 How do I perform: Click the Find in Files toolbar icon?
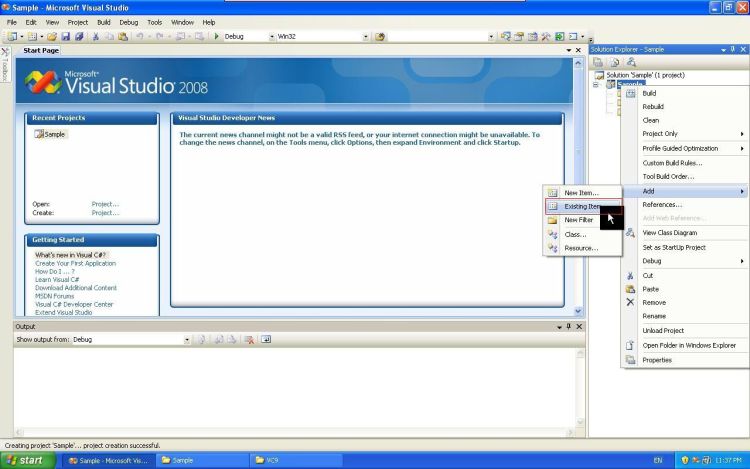(x=380, y=36)
